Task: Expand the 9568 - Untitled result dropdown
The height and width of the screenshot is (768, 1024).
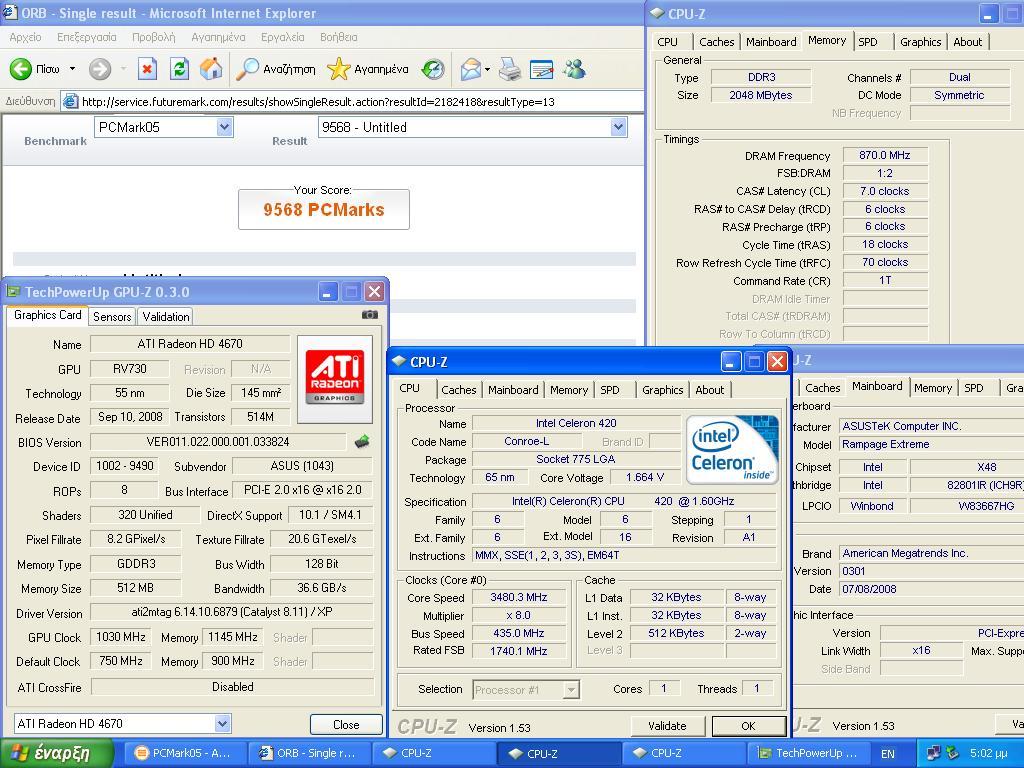Action: tap(618, 127)
